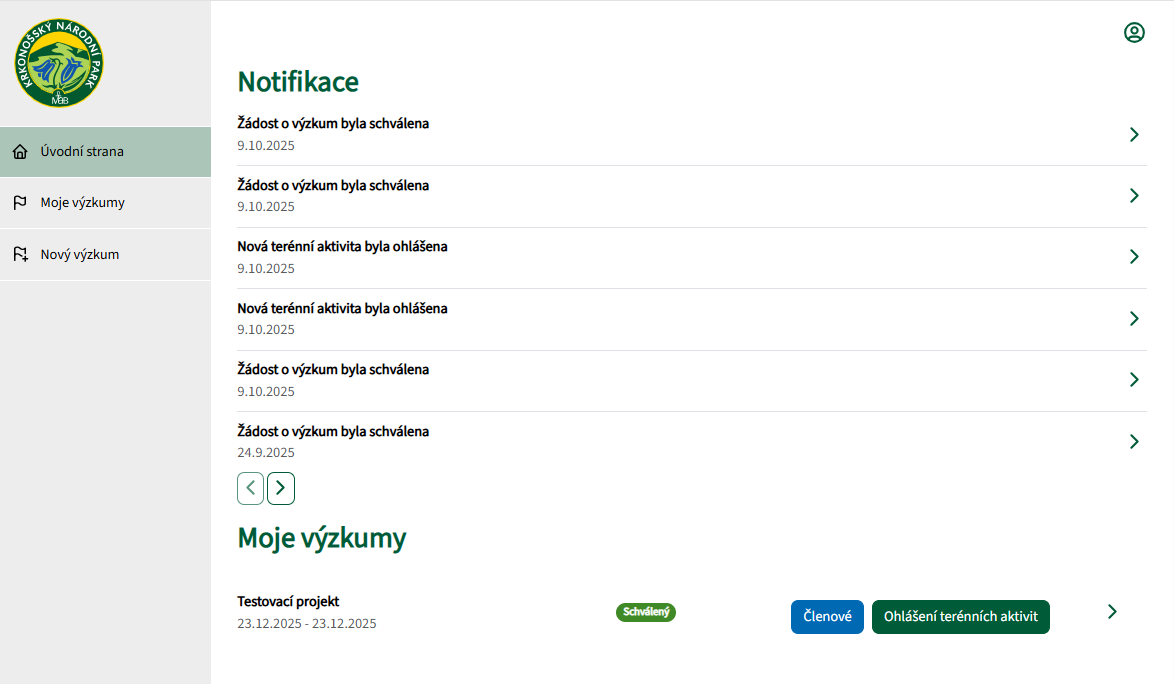Click the Členové button
The image size is (1174, 684).
point(827,617)
